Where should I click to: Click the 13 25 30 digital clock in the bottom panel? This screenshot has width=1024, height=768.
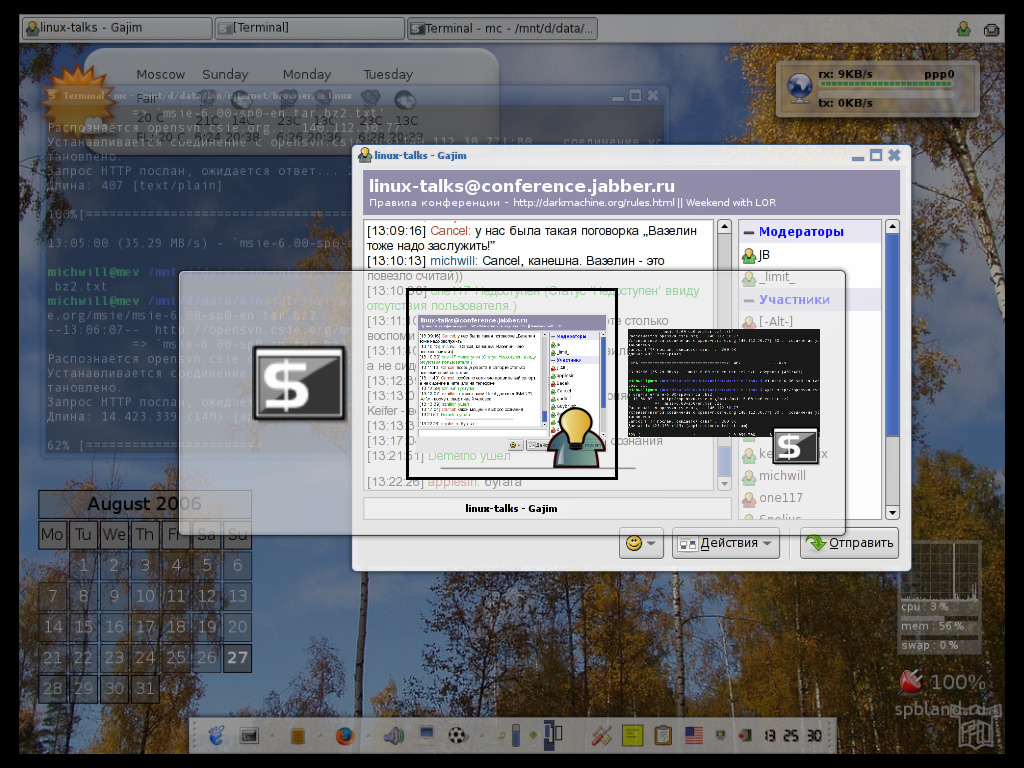[x=792, y=736]
